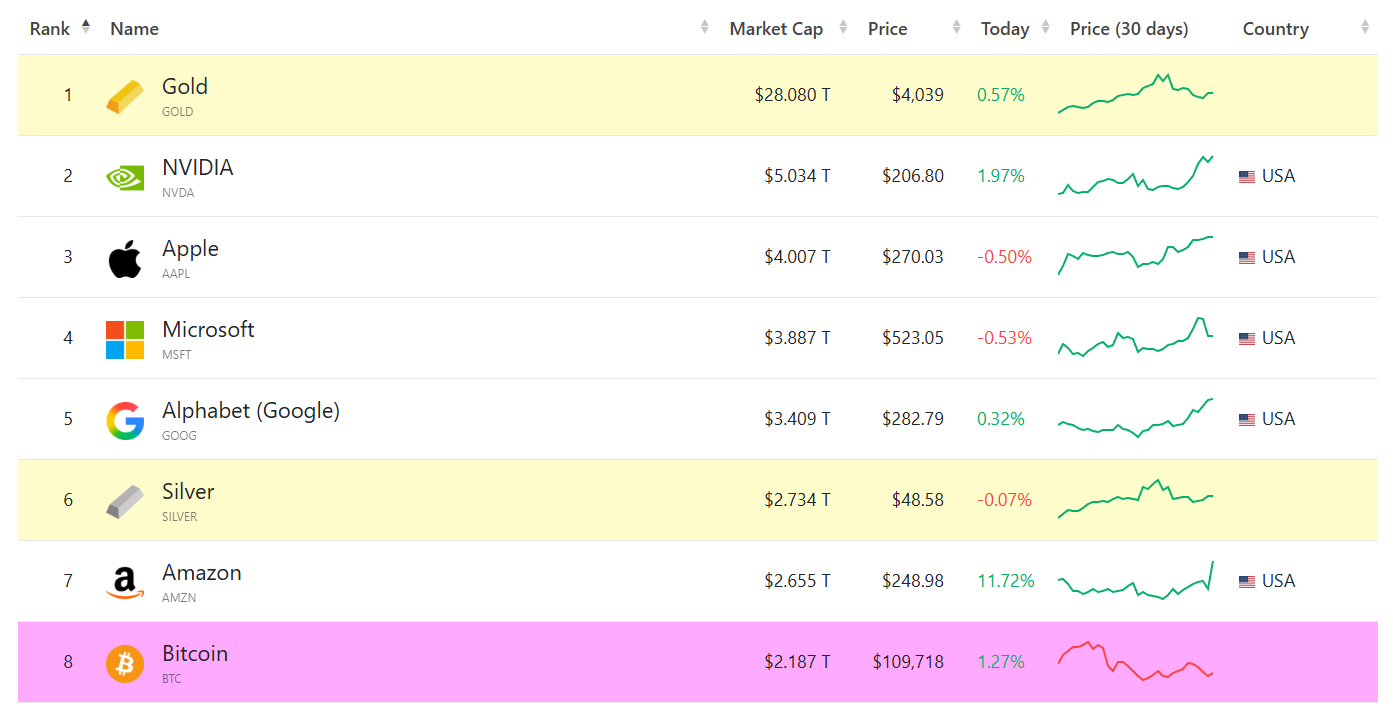Viewport: 1393px width, 718px height.
Task: Click the USA flag in Apple's row
Action: pos(1246,258)
